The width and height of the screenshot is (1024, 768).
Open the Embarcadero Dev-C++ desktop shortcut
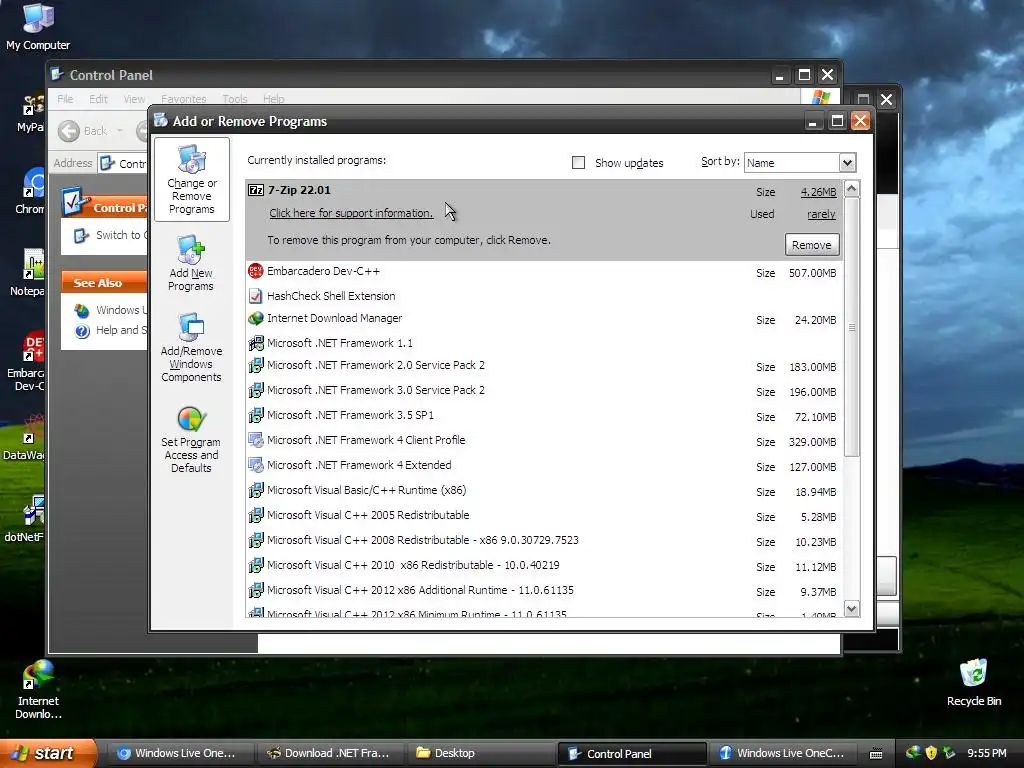[x=25, y=362]
